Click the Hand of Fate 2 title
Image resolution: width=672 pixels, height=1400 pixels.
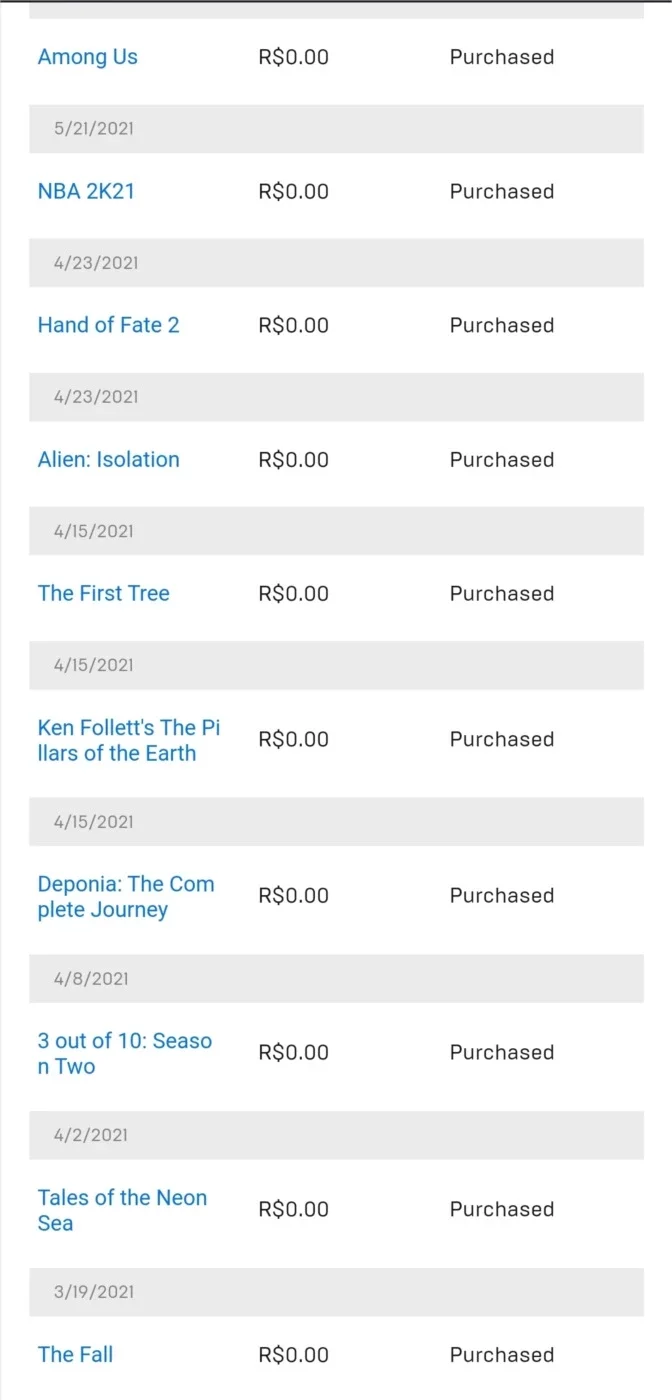pos(109,325)
